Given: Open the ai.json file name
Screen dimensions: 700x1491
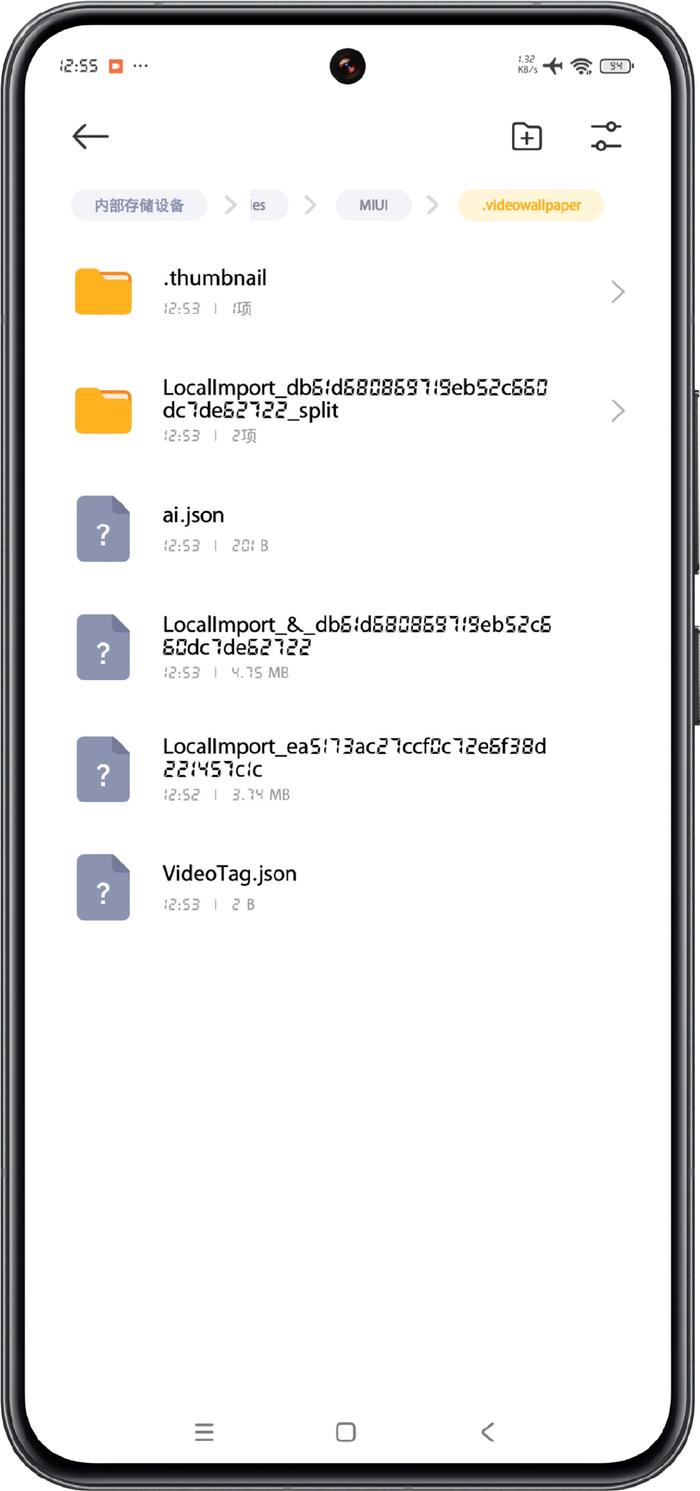Looking at the screenshot, I should tap(193, 516).
